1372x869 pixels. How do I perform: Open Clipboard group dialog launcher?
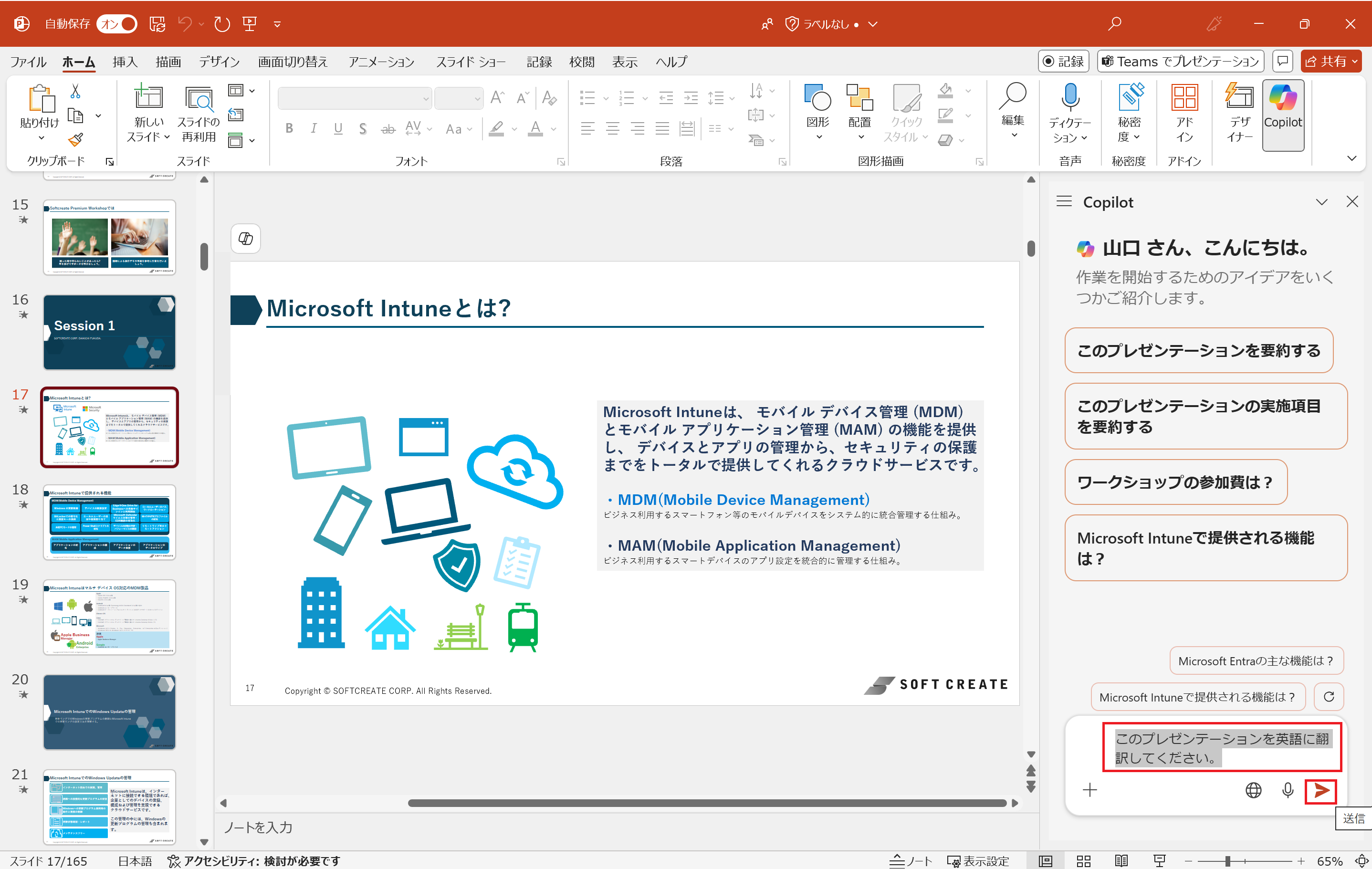tap(109, 162)
